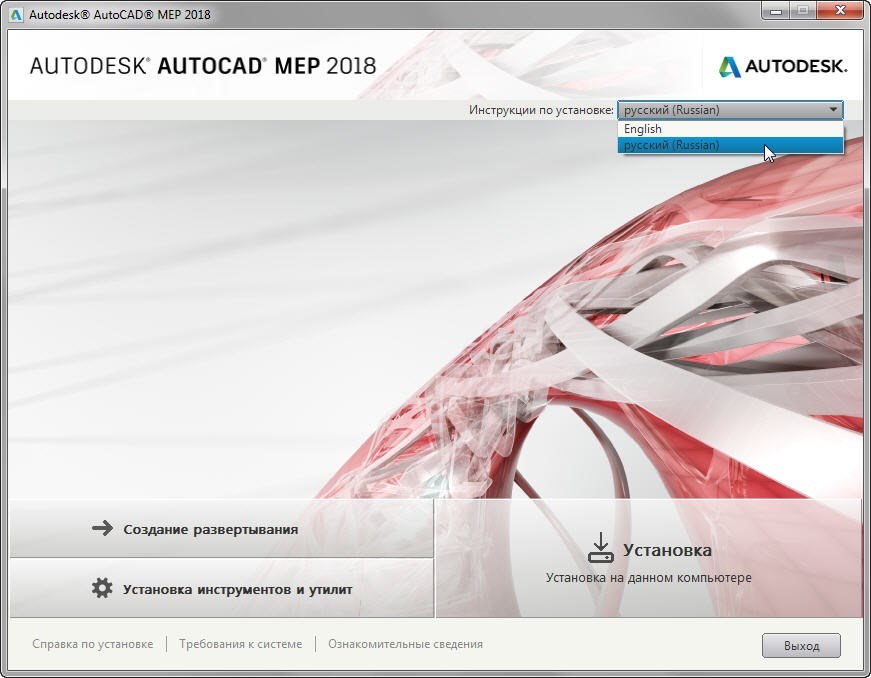The width and height of the screenshot is (871, 678).
Task: Select English from the language list
Action: click(x=730, y=129)
